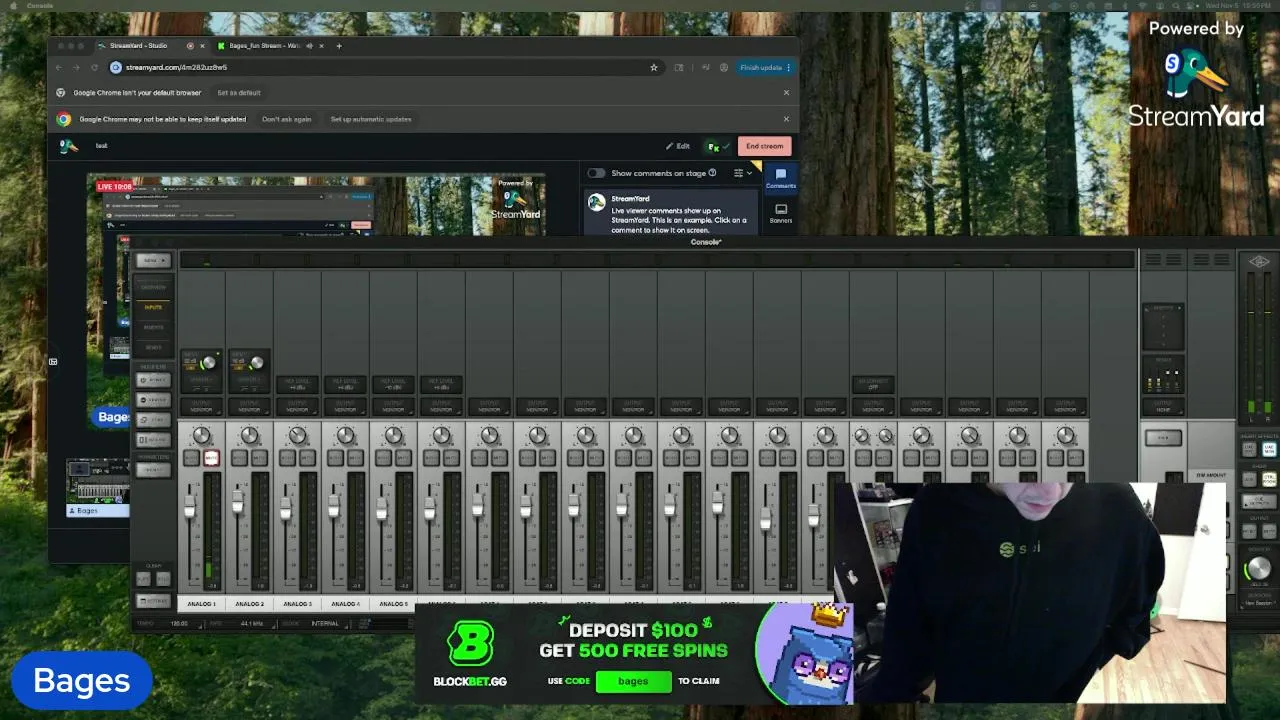Click End stream button

click(764, 146)
